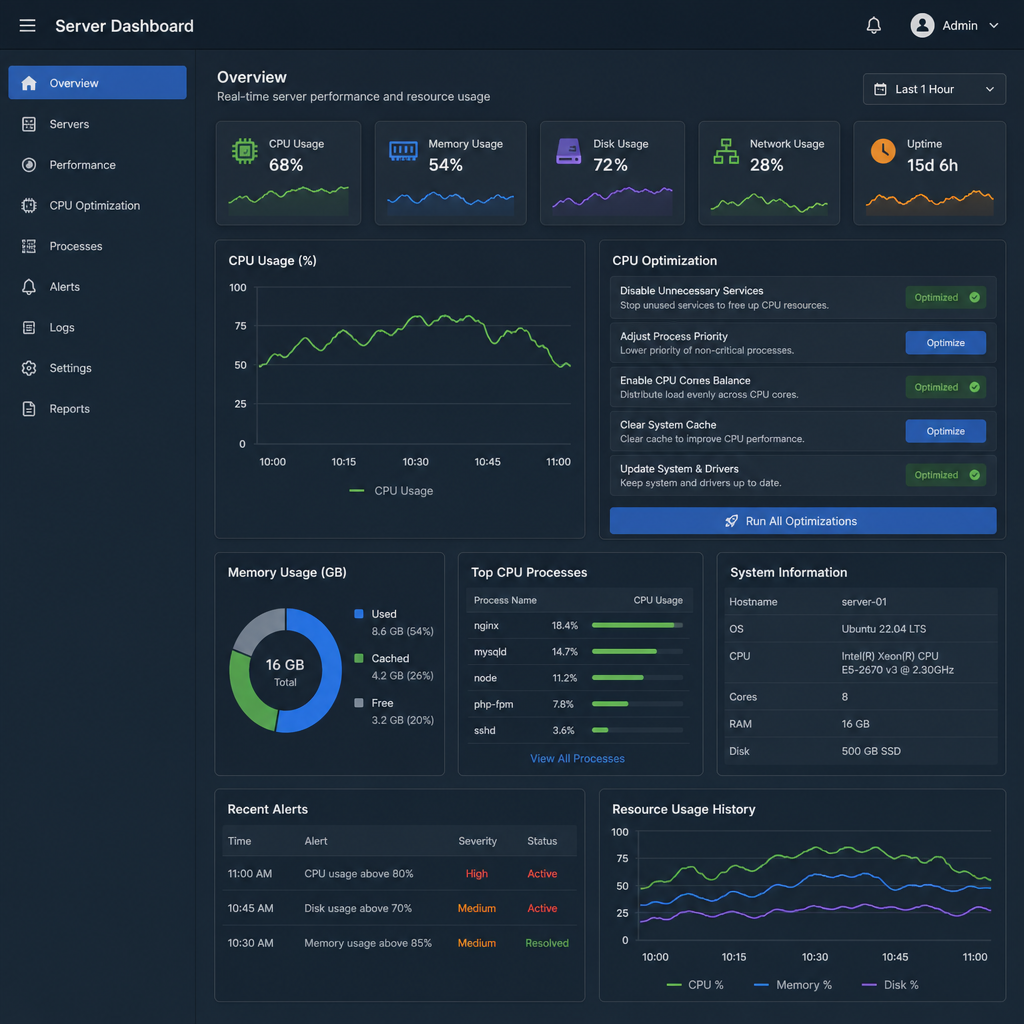
Task: Toggle CPU % series legend in history chart
Action: click(x=695, y=984)
